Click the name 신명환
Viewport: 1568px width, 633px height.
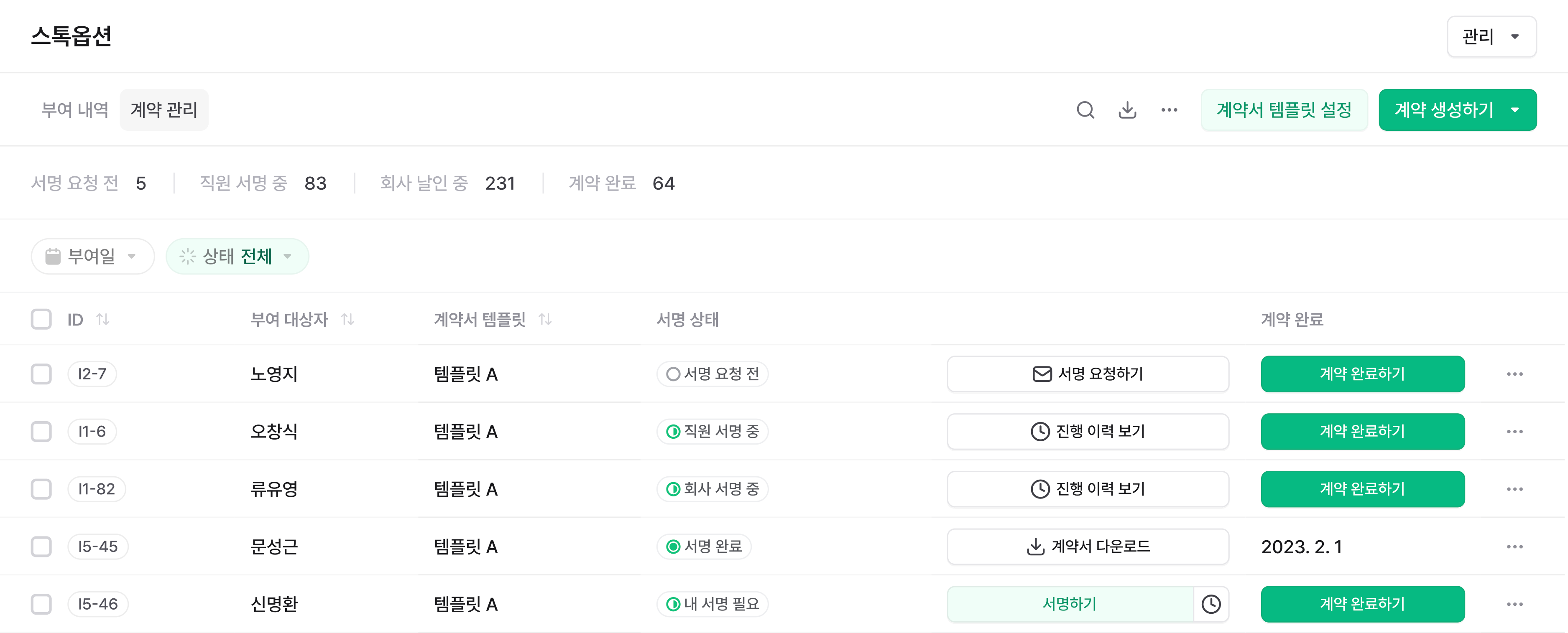pos(274,605)
